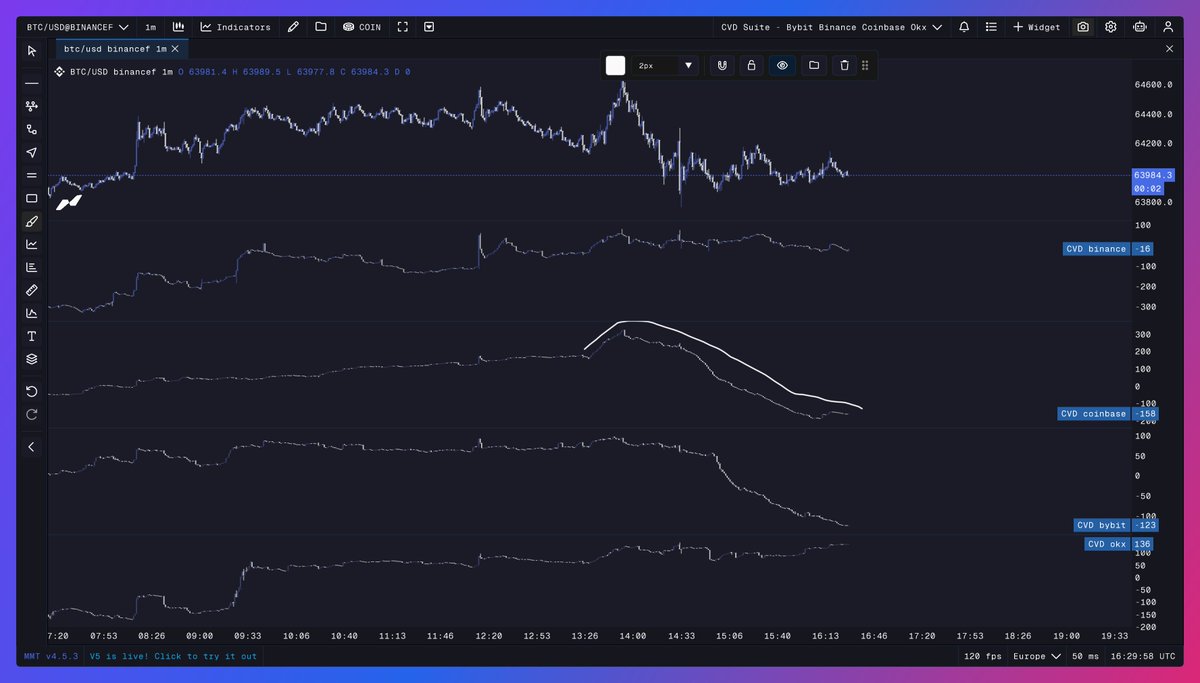Image resolution: width=1200 pixels, height=683 pixels.
Task: Toggle magnet snap for drawing
Action: coord(720,65)
